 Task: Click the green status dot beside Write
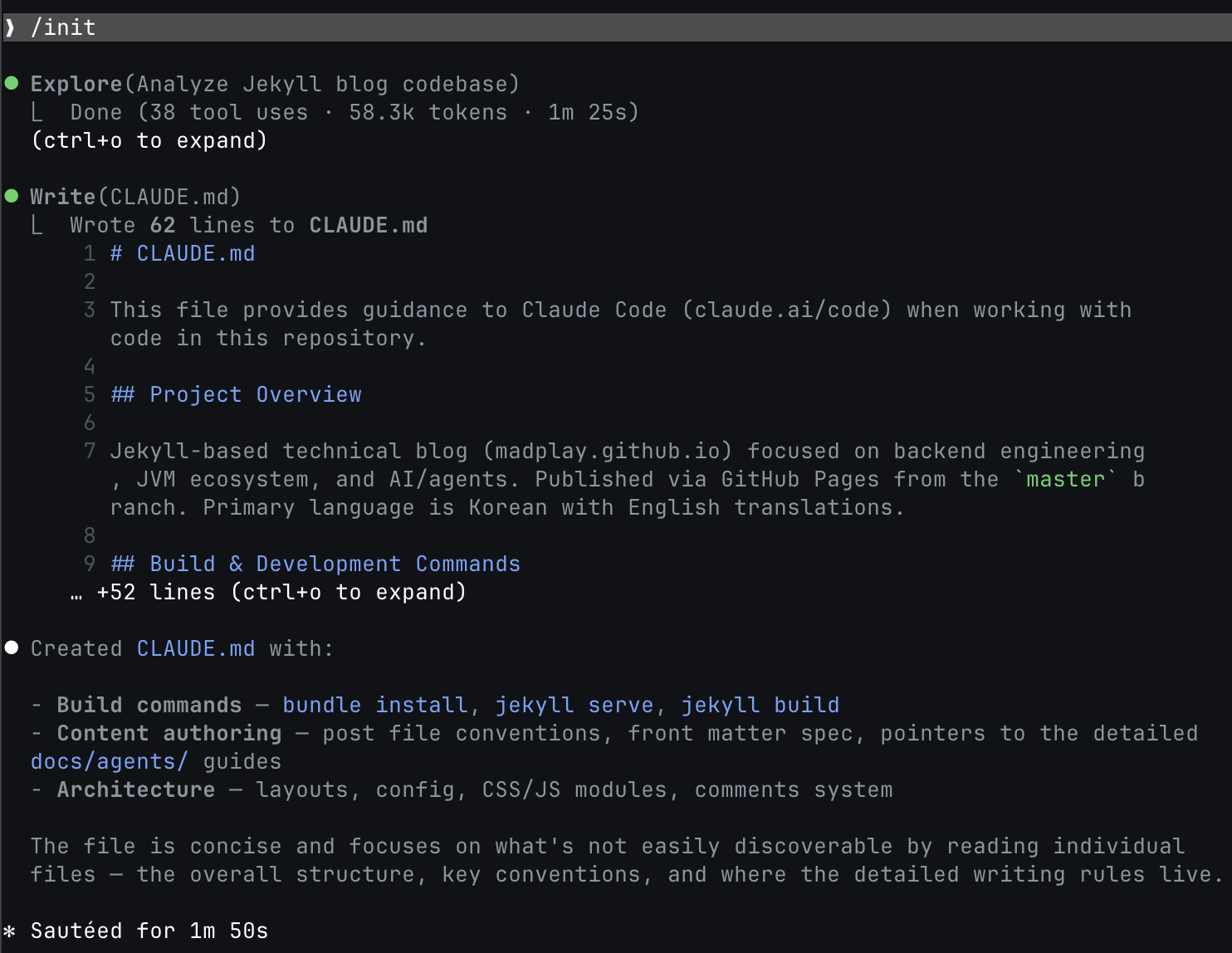point(12,196)
